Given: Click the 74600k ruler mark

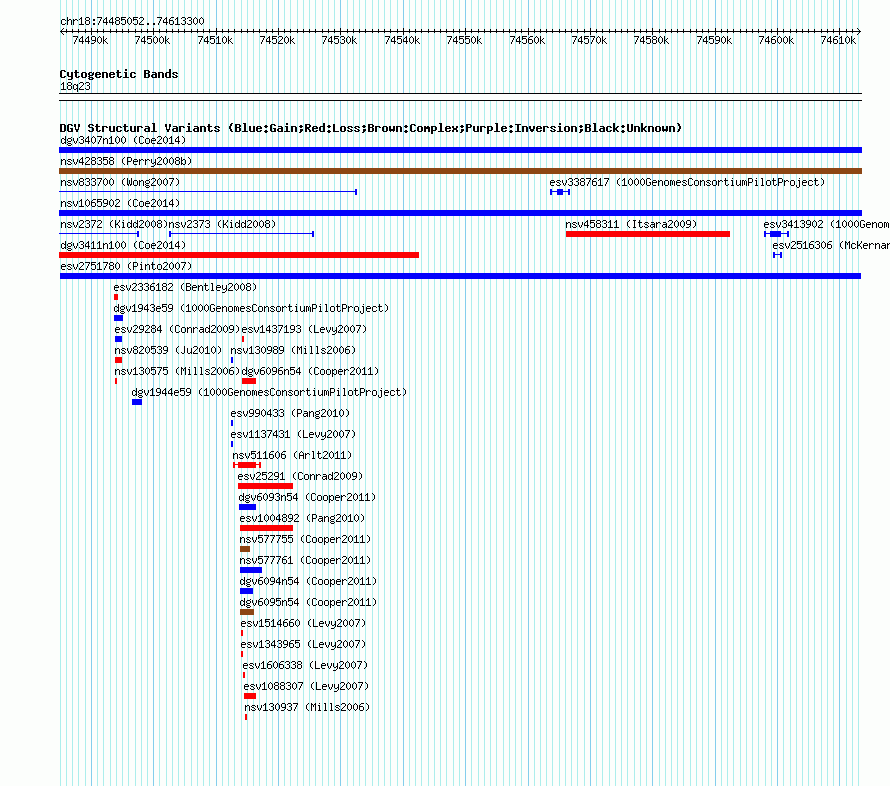Looking at the screenshot, I should (776, 40).
